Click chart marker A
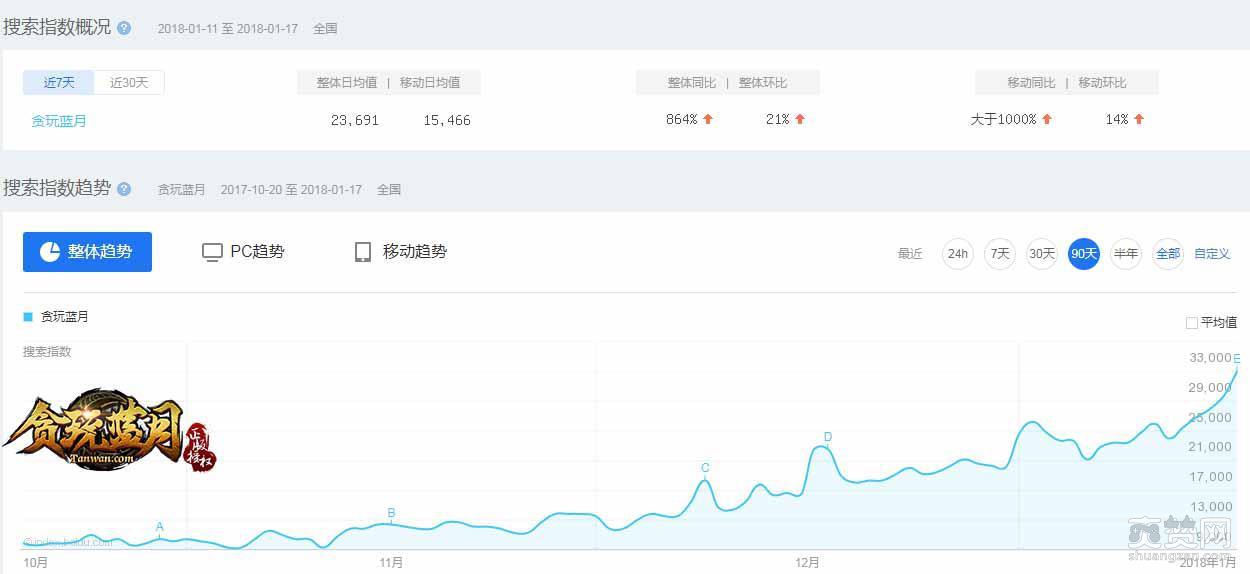This screenshot has height=574, width=1250. point(160,527)
